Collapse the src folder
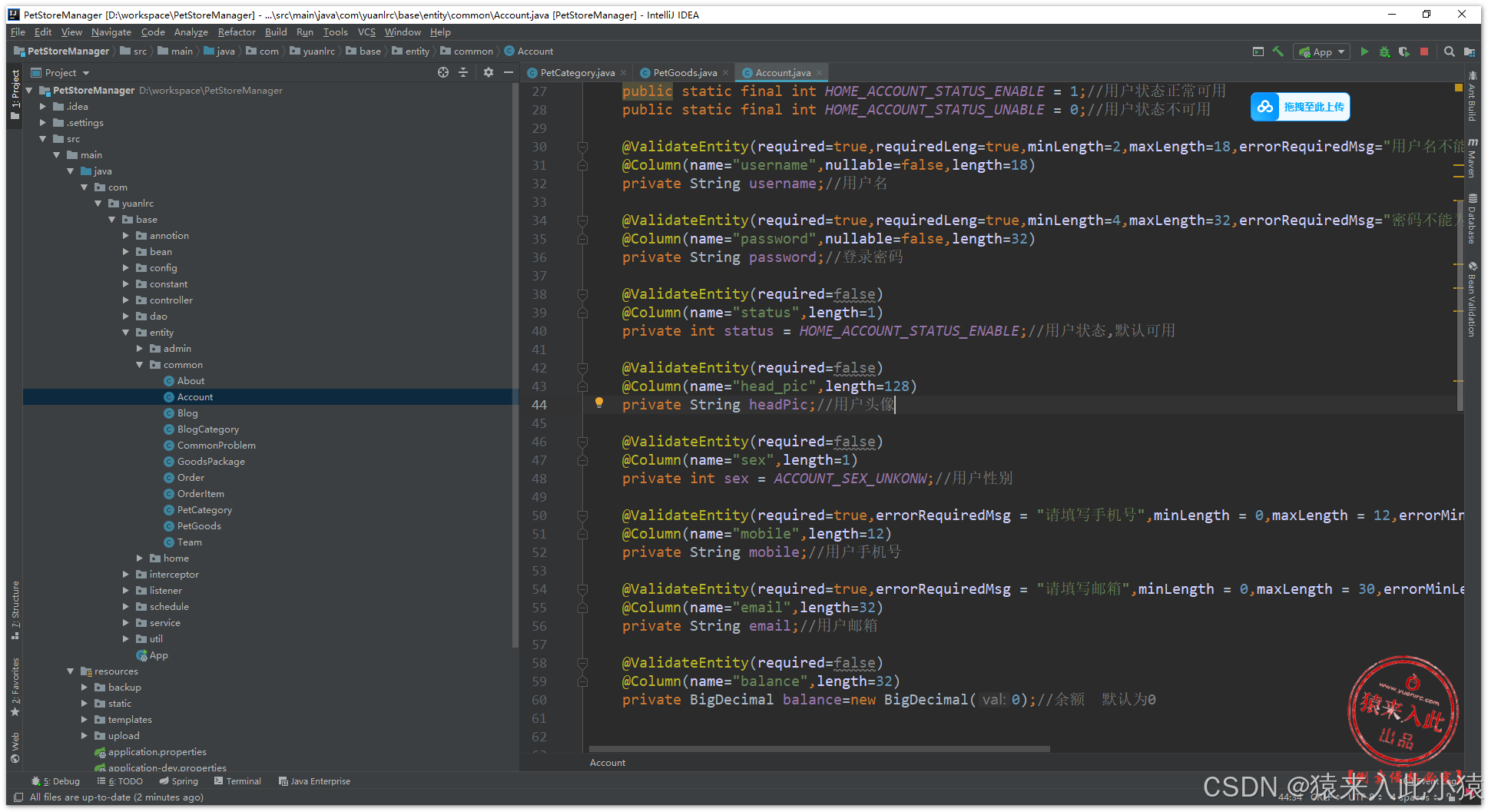Viewport: 1488px width, 812px height. 43,139
